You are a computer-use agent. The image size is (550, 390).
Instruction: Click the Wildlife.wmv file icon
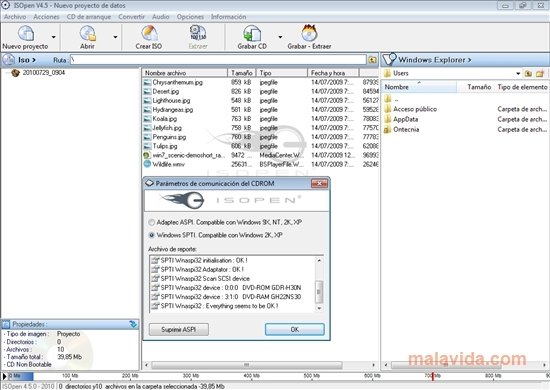[147, 164]
